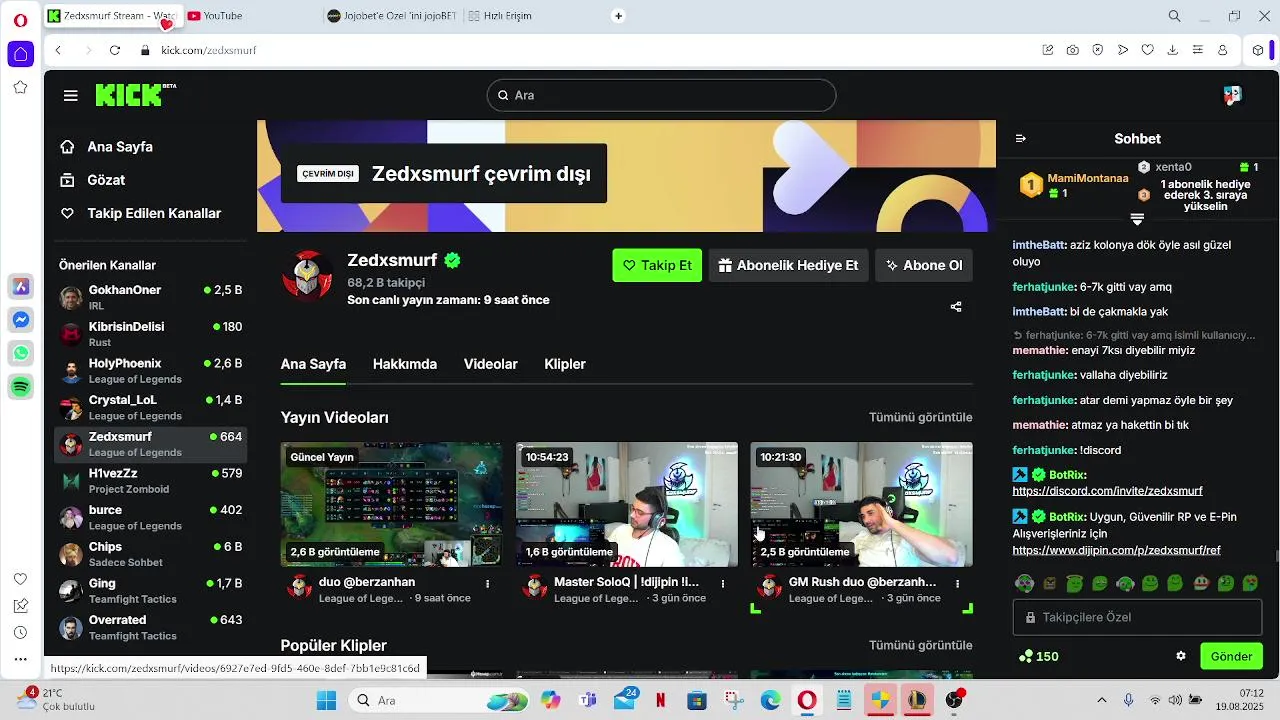Open Opera sidebar history clock

[x=20, y=633]
